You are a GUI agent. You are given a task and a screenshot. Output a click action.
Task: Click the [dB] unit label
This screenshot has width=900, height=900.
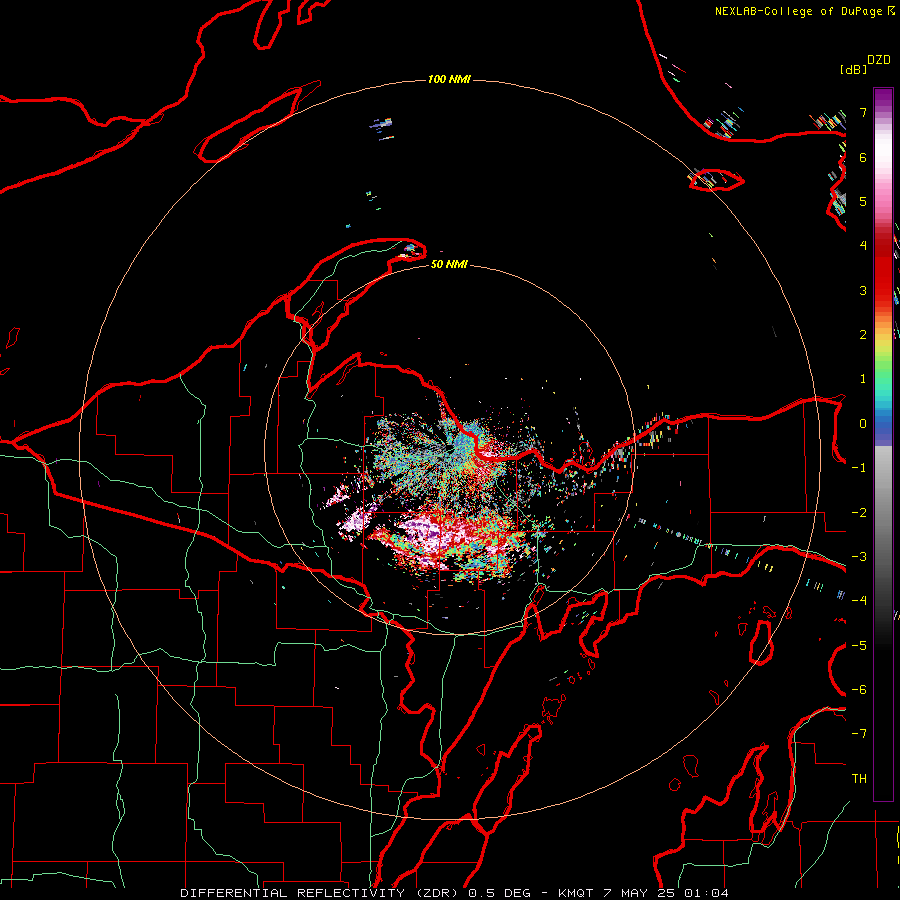click(853, 69)
